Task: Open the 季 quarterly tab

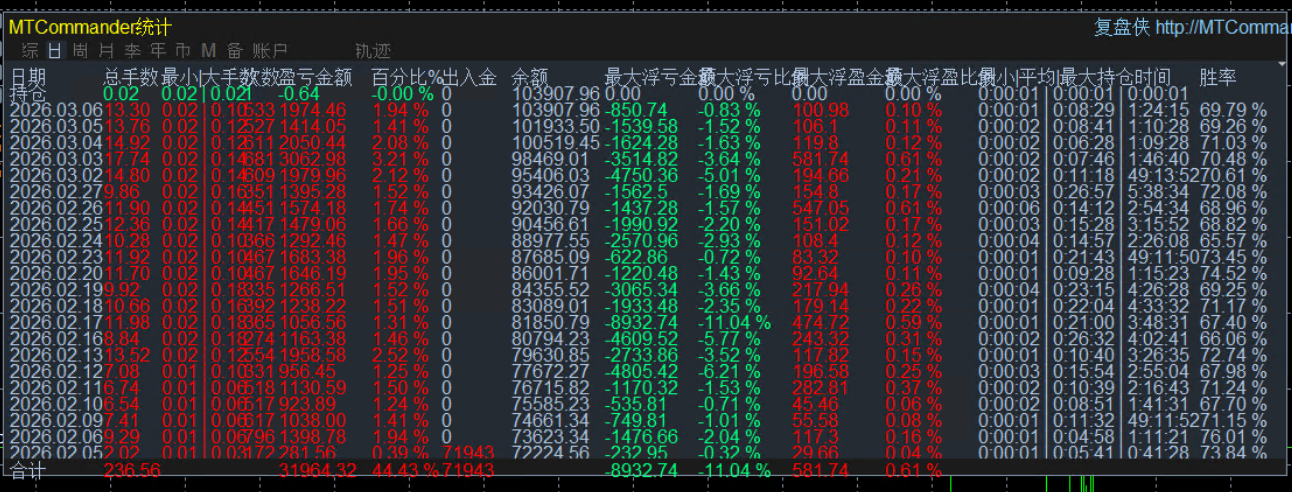Action: (132, 50)
